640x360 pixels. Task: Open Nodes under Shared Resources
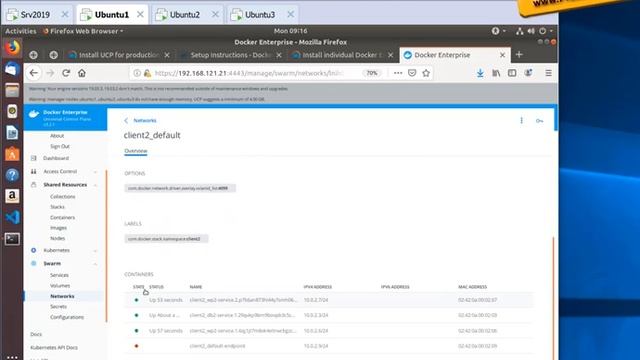coord(58,238)
